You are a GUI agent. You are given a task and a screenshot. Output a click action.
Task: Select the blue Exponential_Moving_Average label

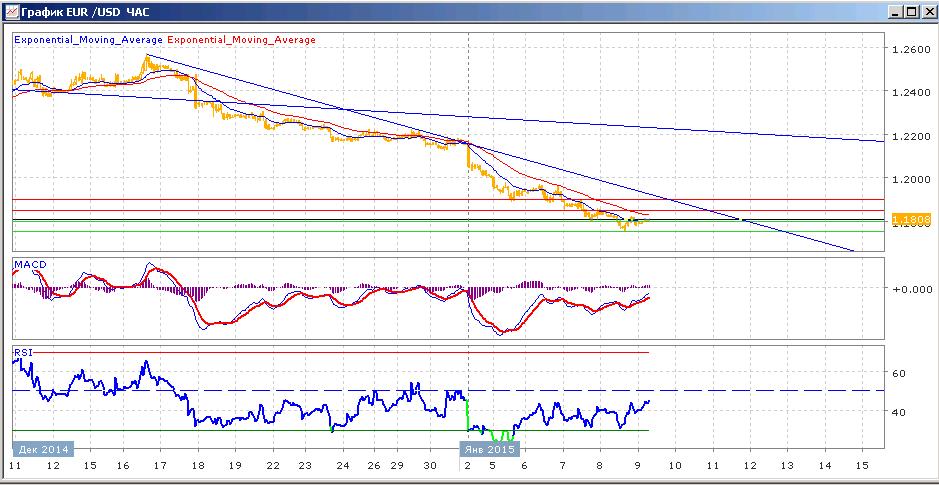coord(88,40)
